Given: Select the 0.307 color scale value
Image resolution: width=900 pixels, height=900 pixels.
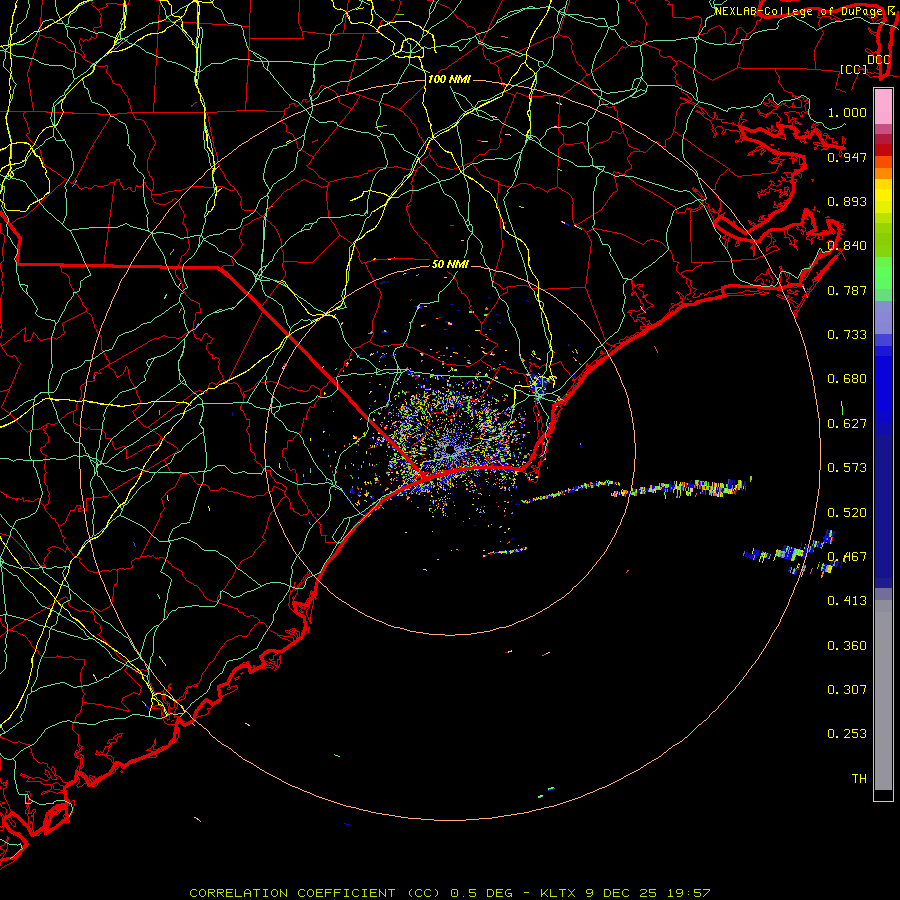Looking at the screenshot, I should tap(847, 690).
